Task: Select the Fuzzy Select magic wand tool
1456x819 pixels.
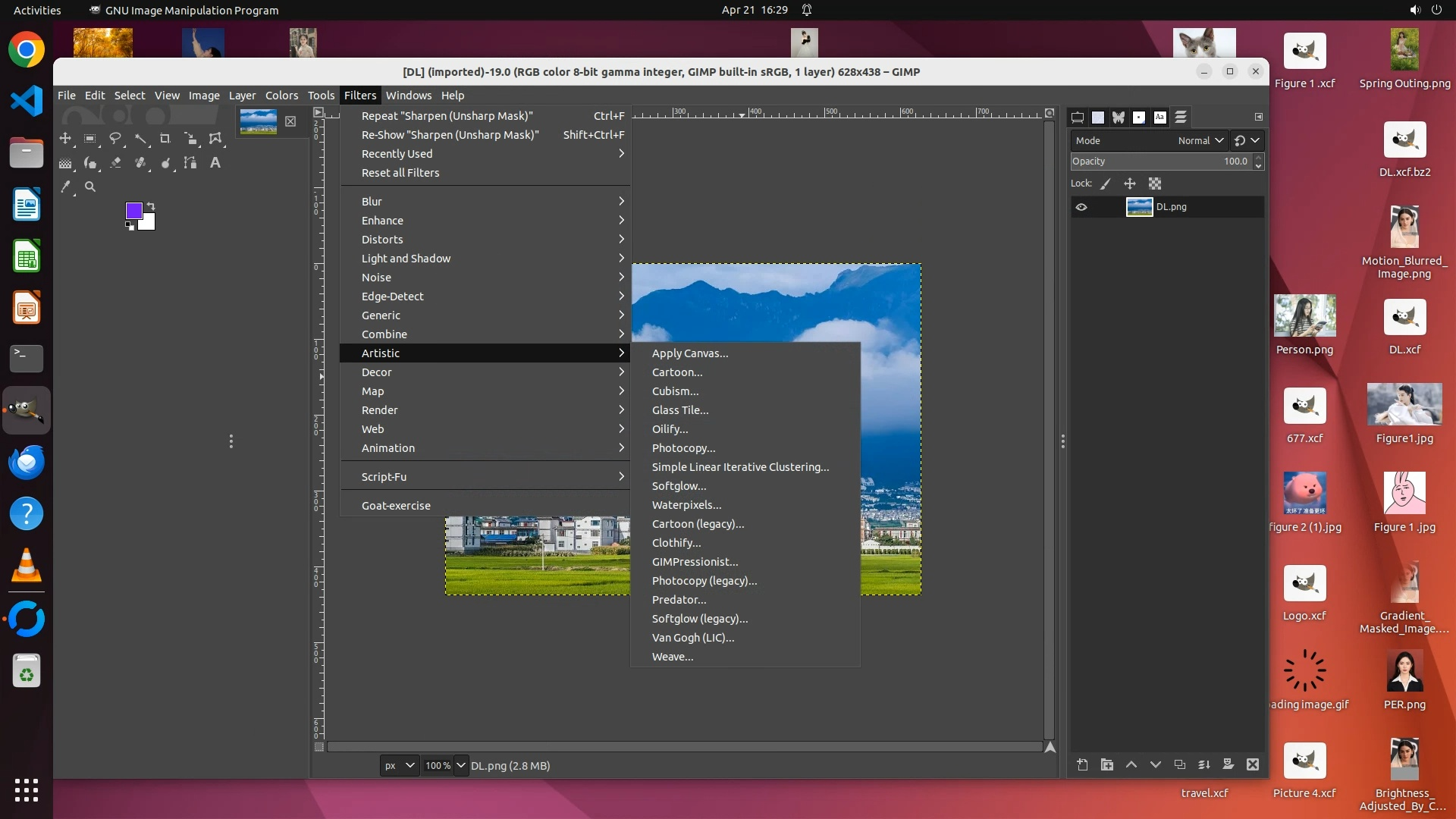Action: (141, 139)
